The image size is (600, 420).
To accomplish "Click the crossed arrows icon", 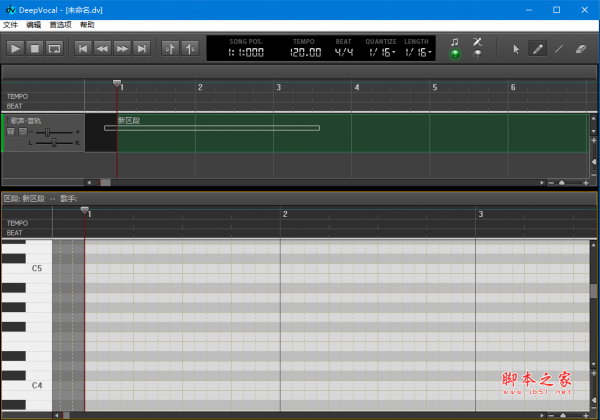I will click(477, 42).
